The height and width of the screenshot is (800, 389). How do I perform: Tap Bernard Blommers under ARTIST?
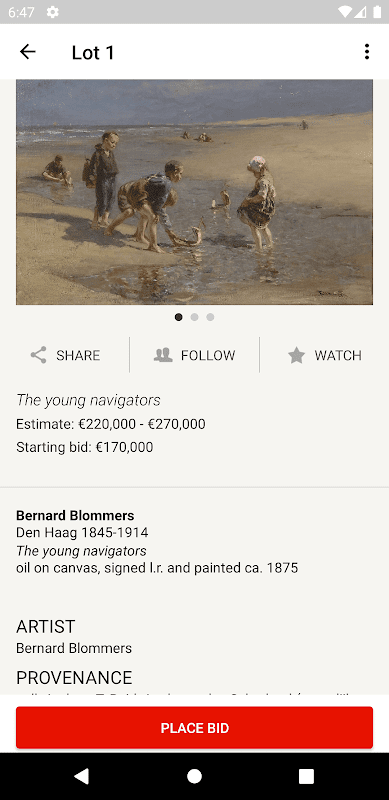click(x=74, y=648)
